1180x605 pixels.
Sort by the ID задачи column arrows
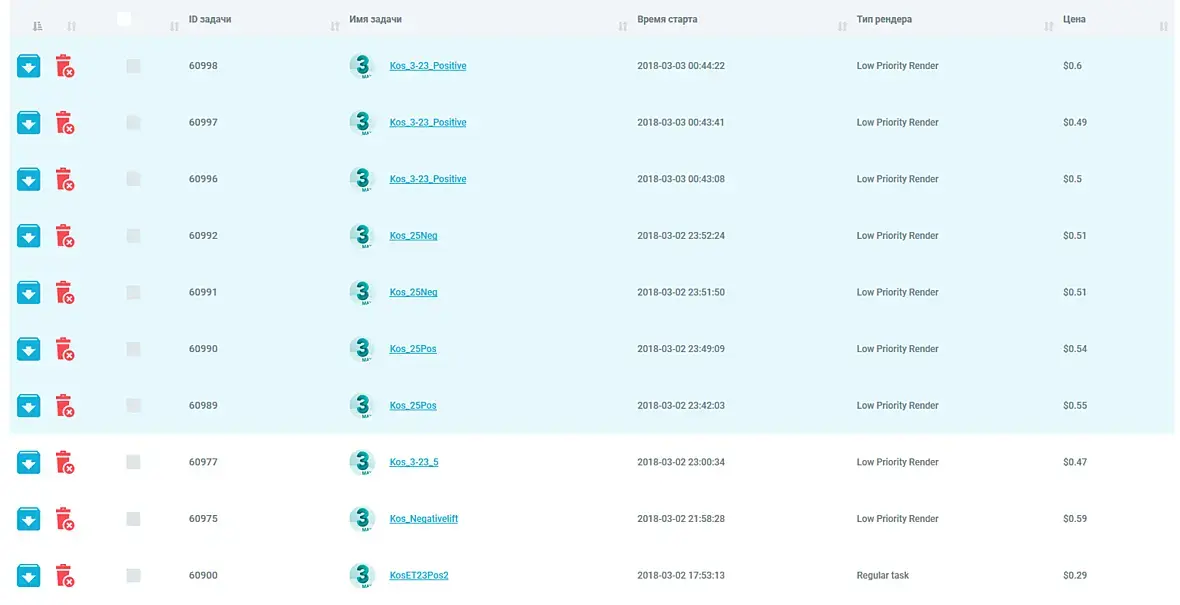point(335,27)
